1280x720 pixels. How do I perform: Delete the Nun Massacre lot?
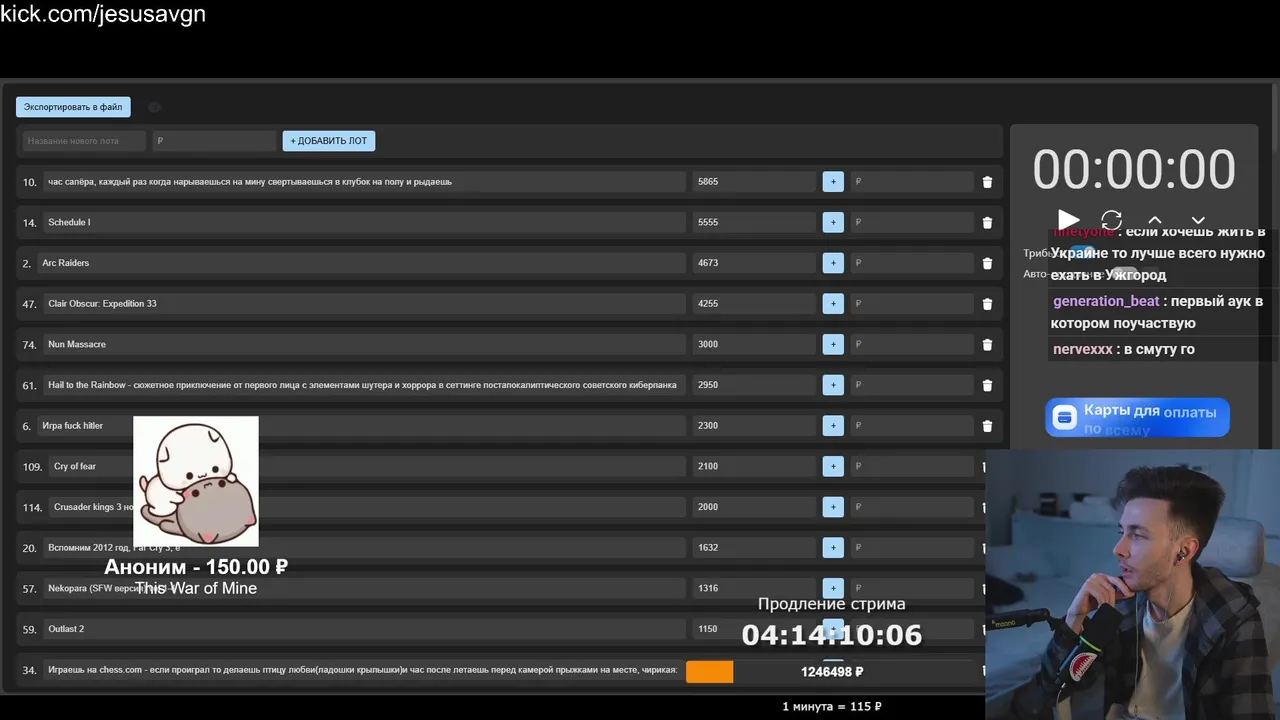[x=987, y=344]
